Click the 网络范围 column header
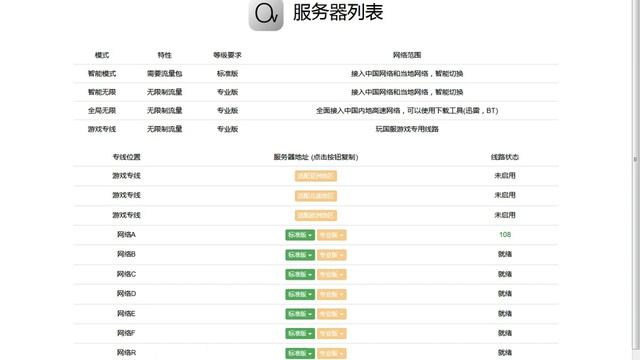This screenshot has width=640, height=360. tap(407, 55)
